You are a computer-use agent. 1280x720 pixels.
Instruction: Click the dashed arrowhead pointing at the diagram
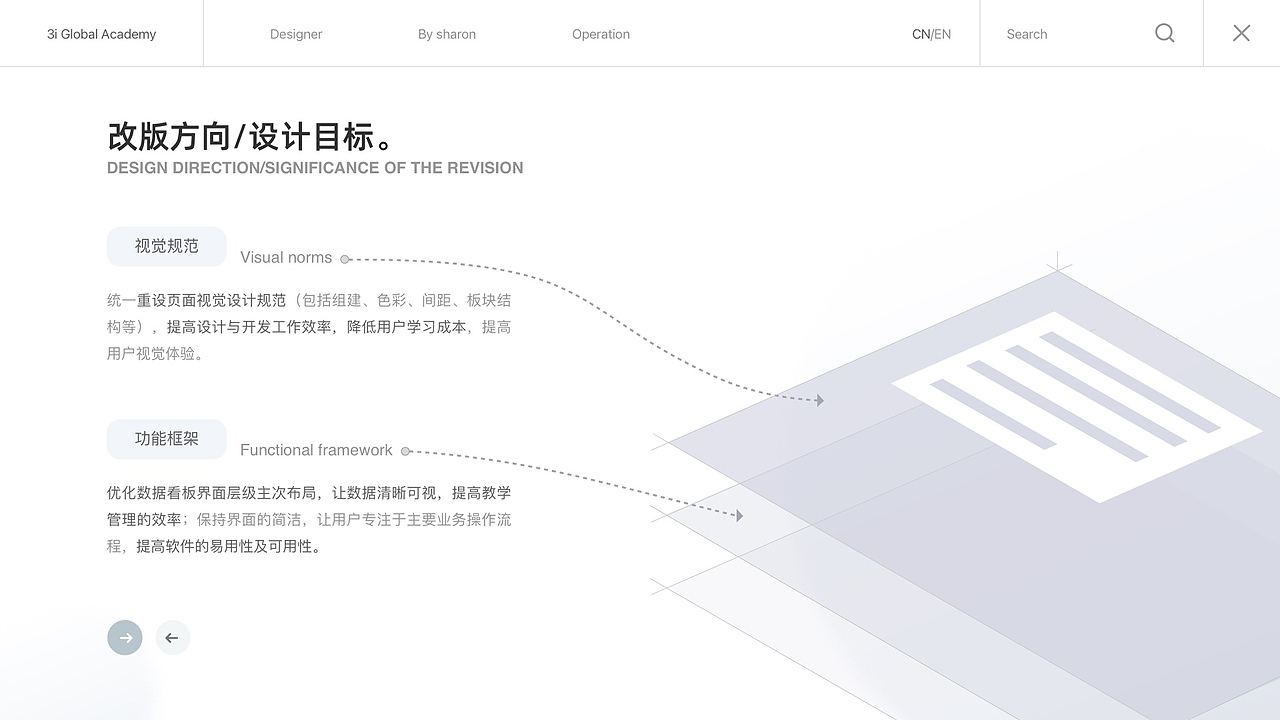pyautogui.click(x=820, y=400)
